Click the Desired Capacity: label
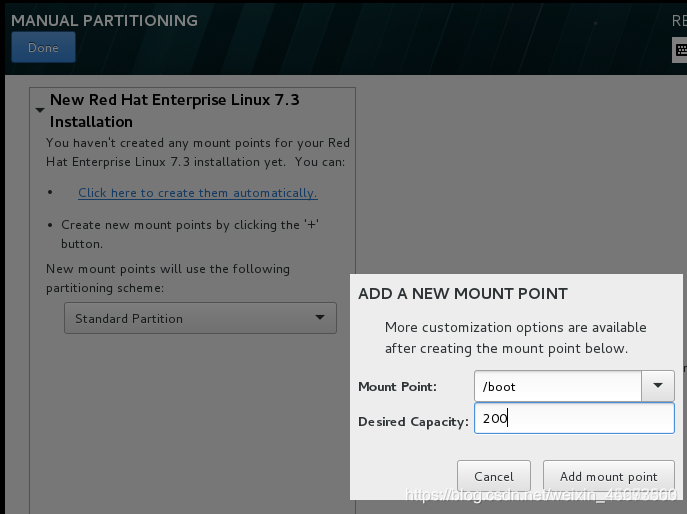The width and height of the screenshot is (687, 514). (413, 422)
